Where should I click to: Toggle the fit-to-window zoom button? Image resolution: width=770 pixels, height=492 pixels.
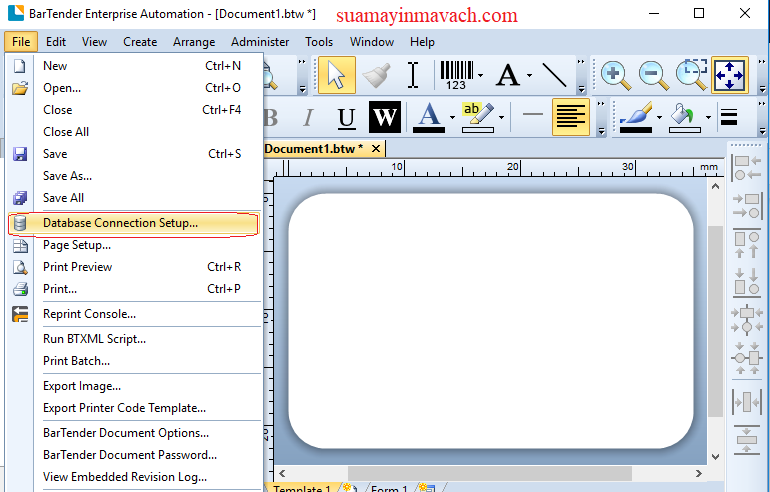click(x=729, y=75)
